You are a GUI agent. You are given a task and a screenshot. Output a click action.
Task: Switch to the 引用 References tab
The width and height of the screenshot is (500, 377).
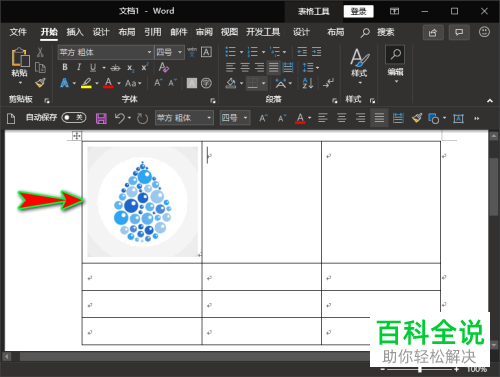pyautogui.click(x=153, y=32)
